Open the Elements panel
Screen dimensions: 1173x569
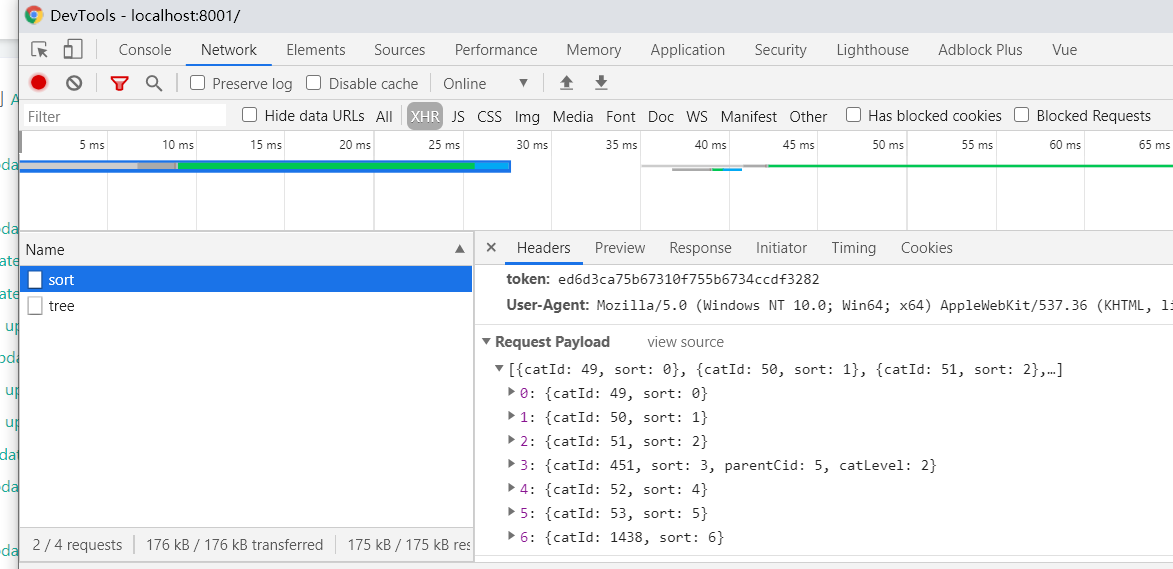316,50
